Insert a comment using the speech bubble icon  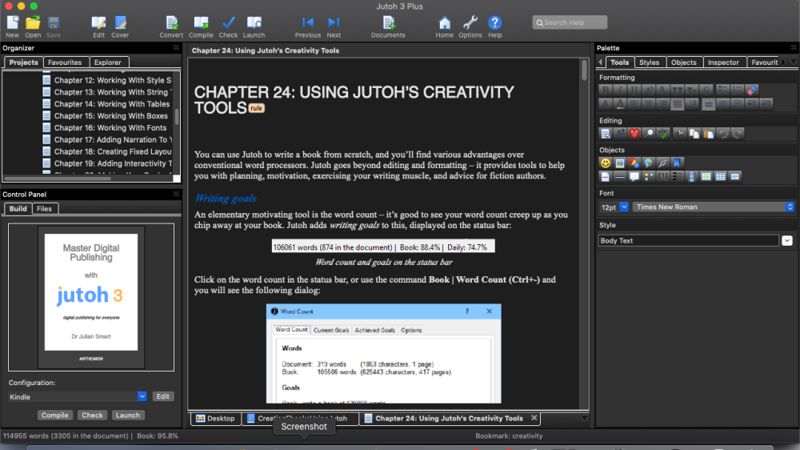click(x=634, y=177)
